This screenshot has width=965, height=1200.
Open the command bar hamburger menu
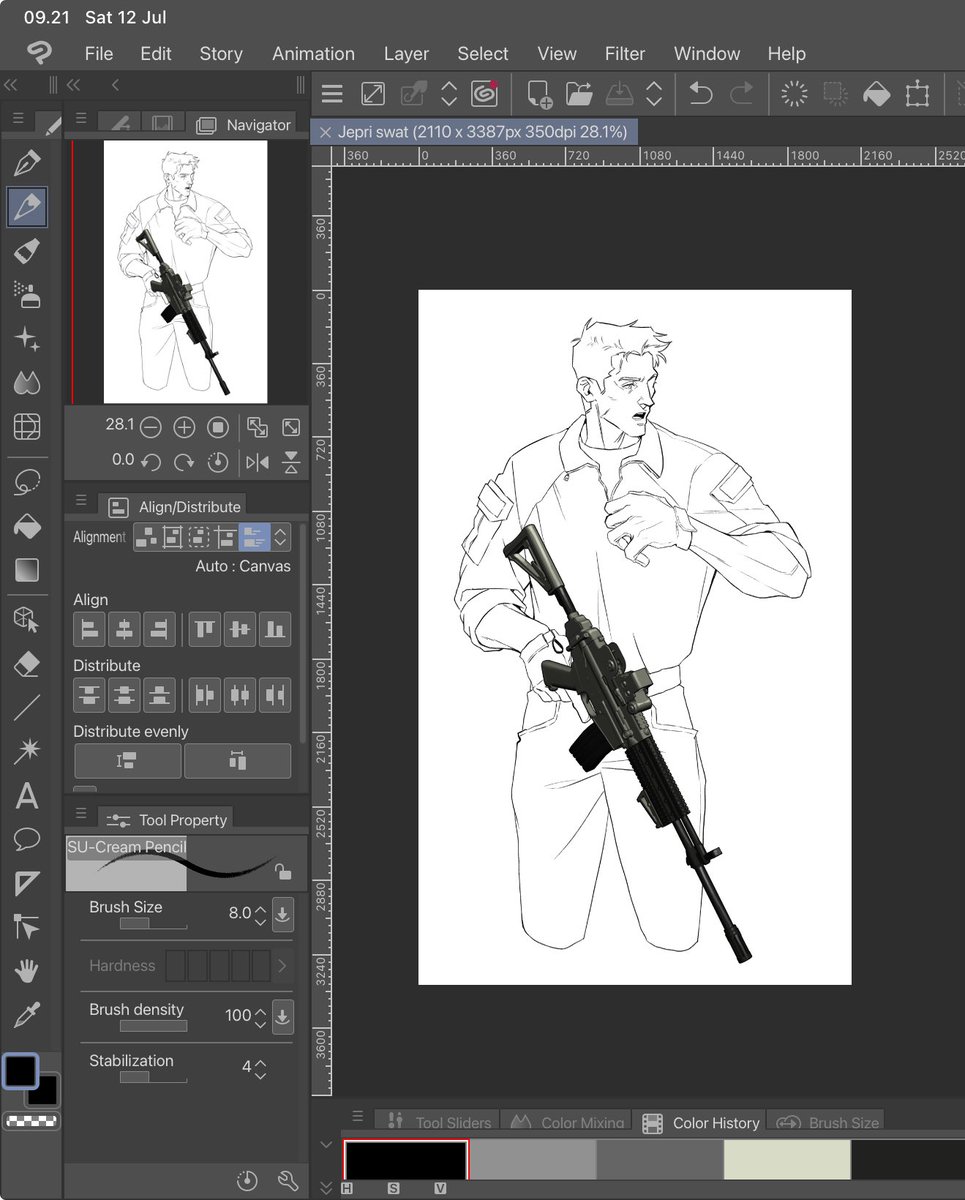click(x=332, y=94)
